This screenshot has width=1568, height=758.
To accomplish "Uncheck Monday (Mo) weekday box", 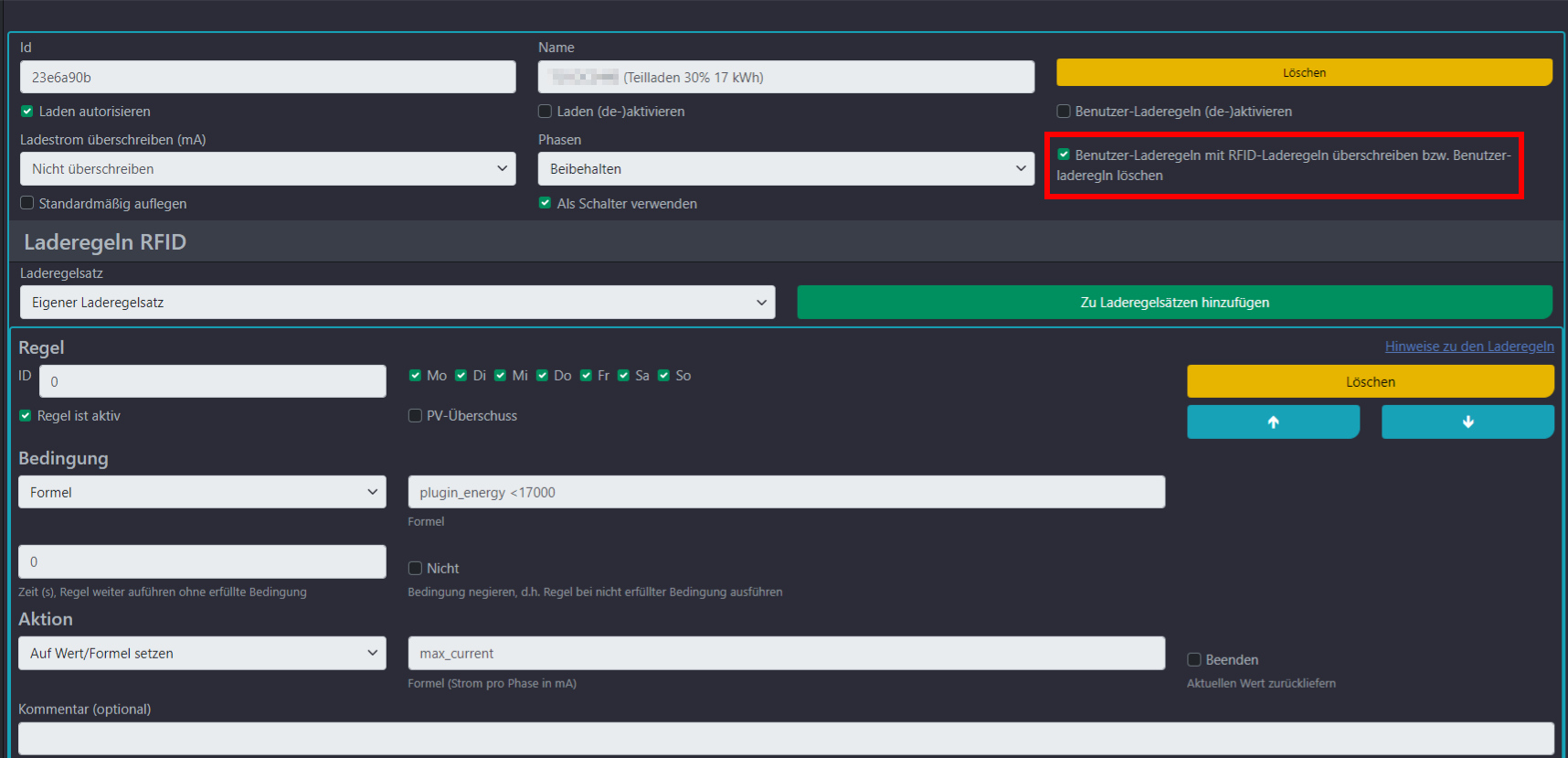I will tap(416, 376).
